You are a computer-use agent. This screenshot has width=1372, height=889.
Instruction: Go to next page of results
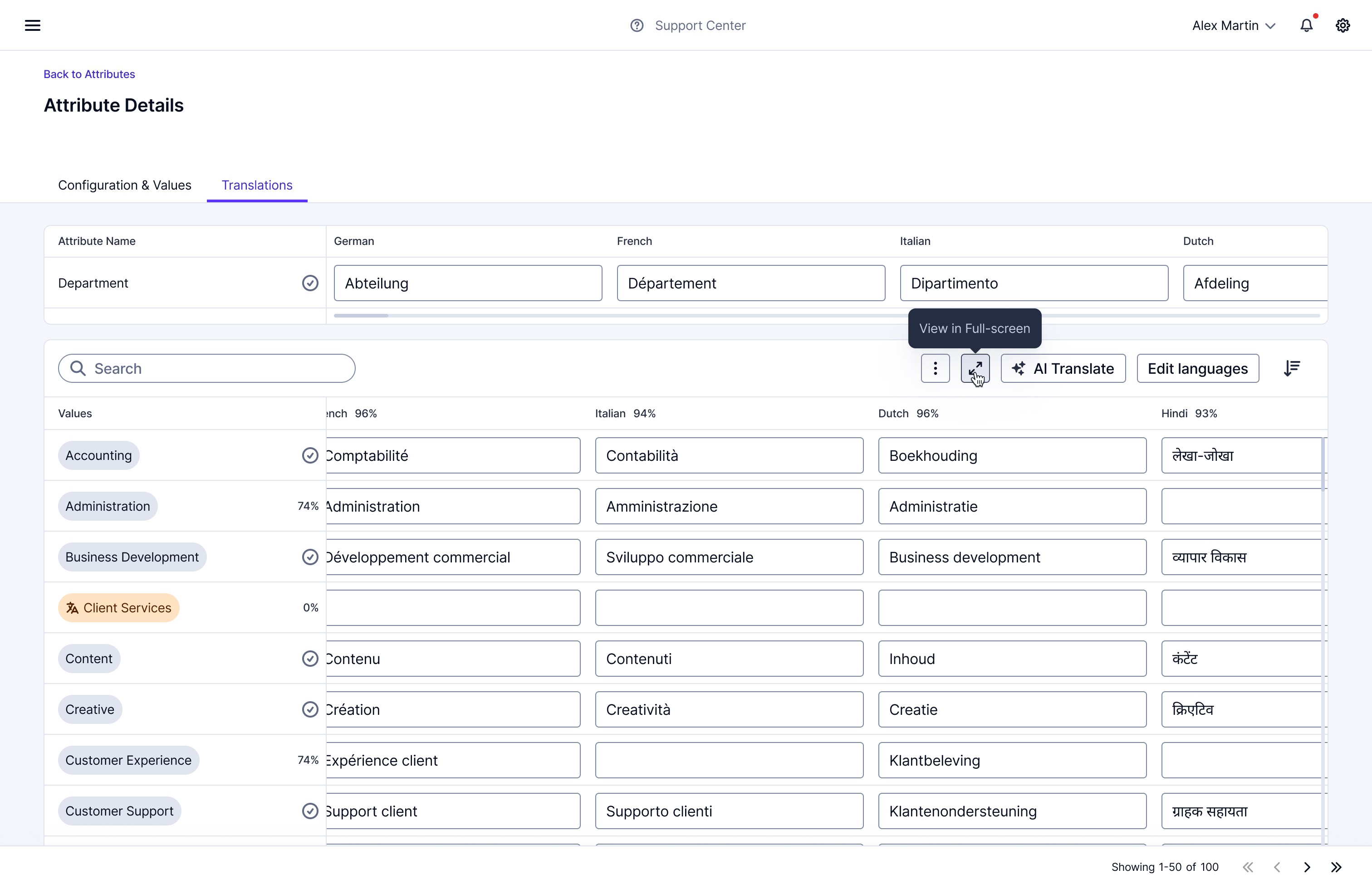(x=1307, y=867)
